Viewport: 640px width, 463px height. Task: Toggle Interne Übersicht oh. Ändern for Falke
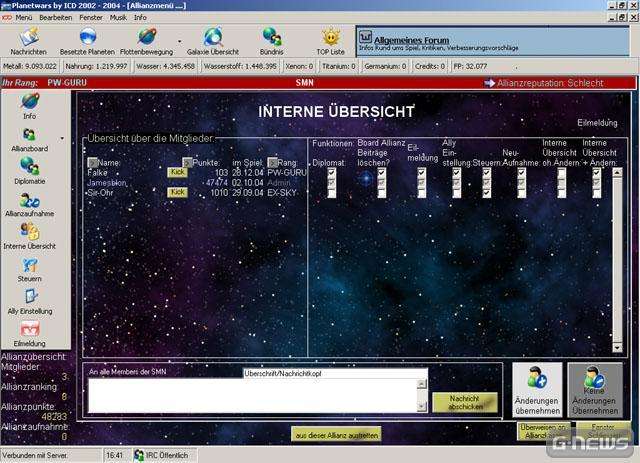pyautogui.click(x=562, y=173)
